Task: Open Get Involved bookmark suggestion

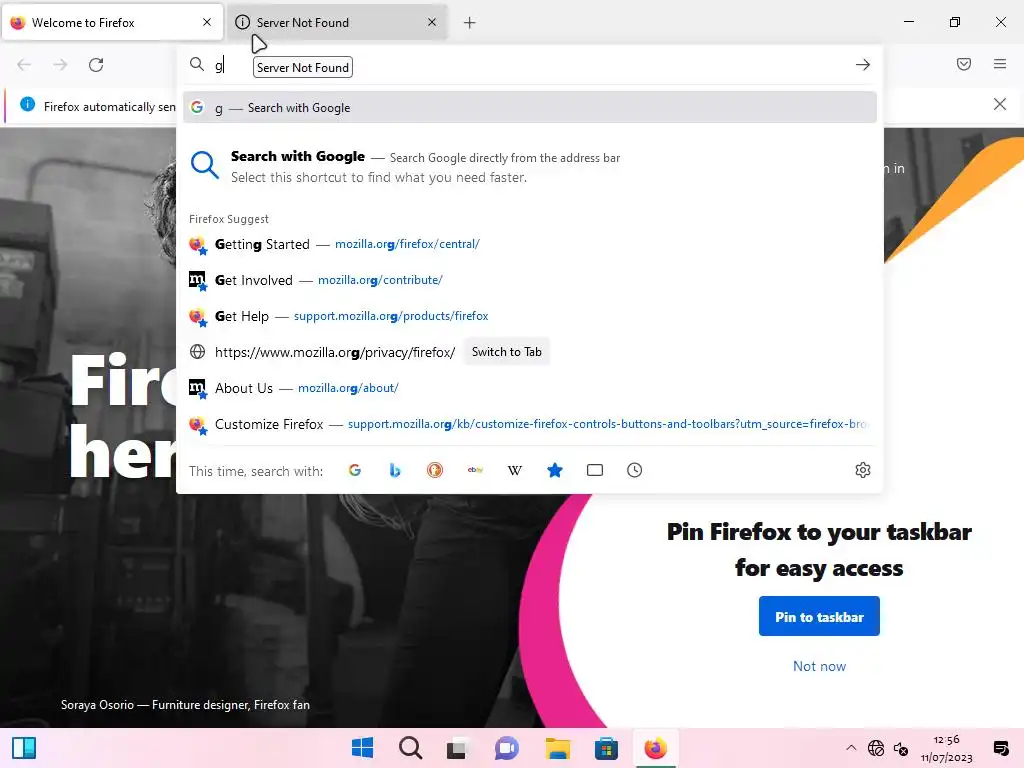Action: (x=530, y=280)
